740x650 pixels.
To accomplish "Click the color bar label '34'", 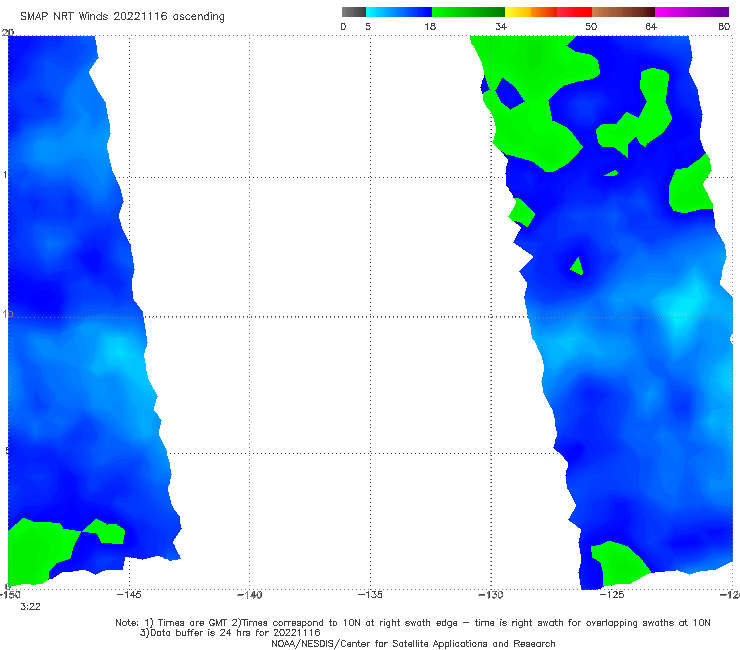I will click(x=501, y=26).
